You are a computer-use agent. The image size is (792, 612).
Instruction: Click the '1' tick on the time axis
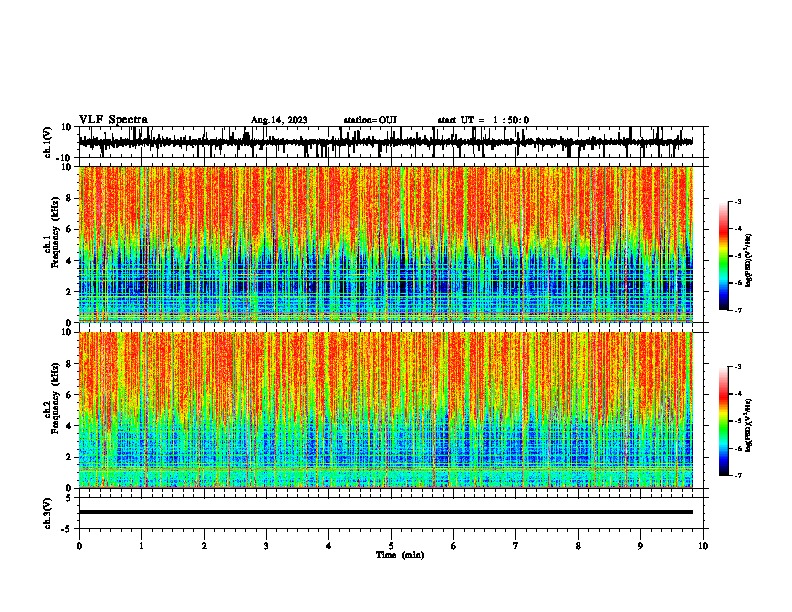[141, 546]
